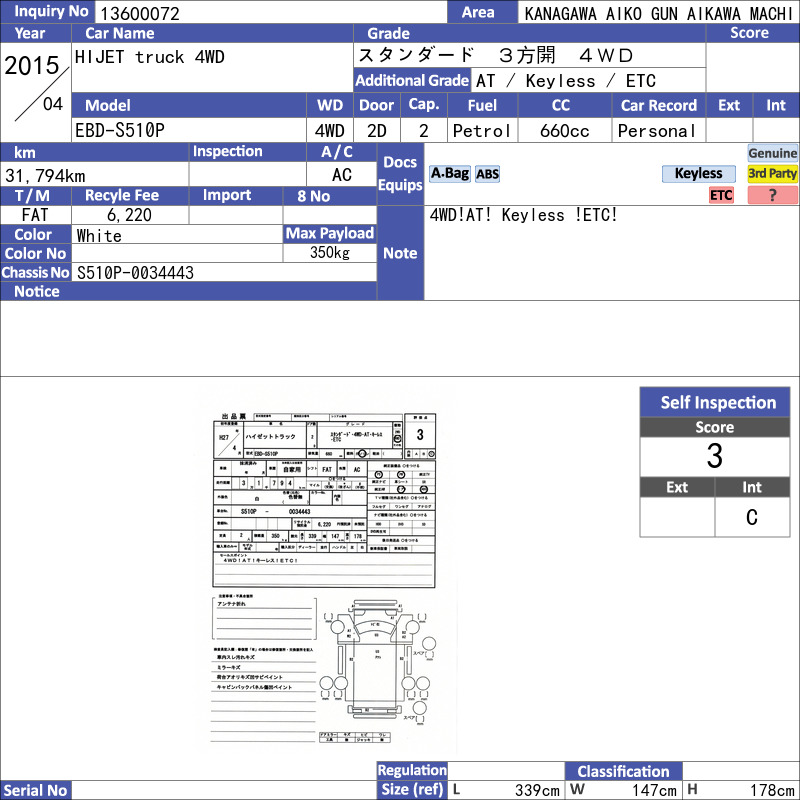Click the ABS equipment badge

tap(487, 174)
